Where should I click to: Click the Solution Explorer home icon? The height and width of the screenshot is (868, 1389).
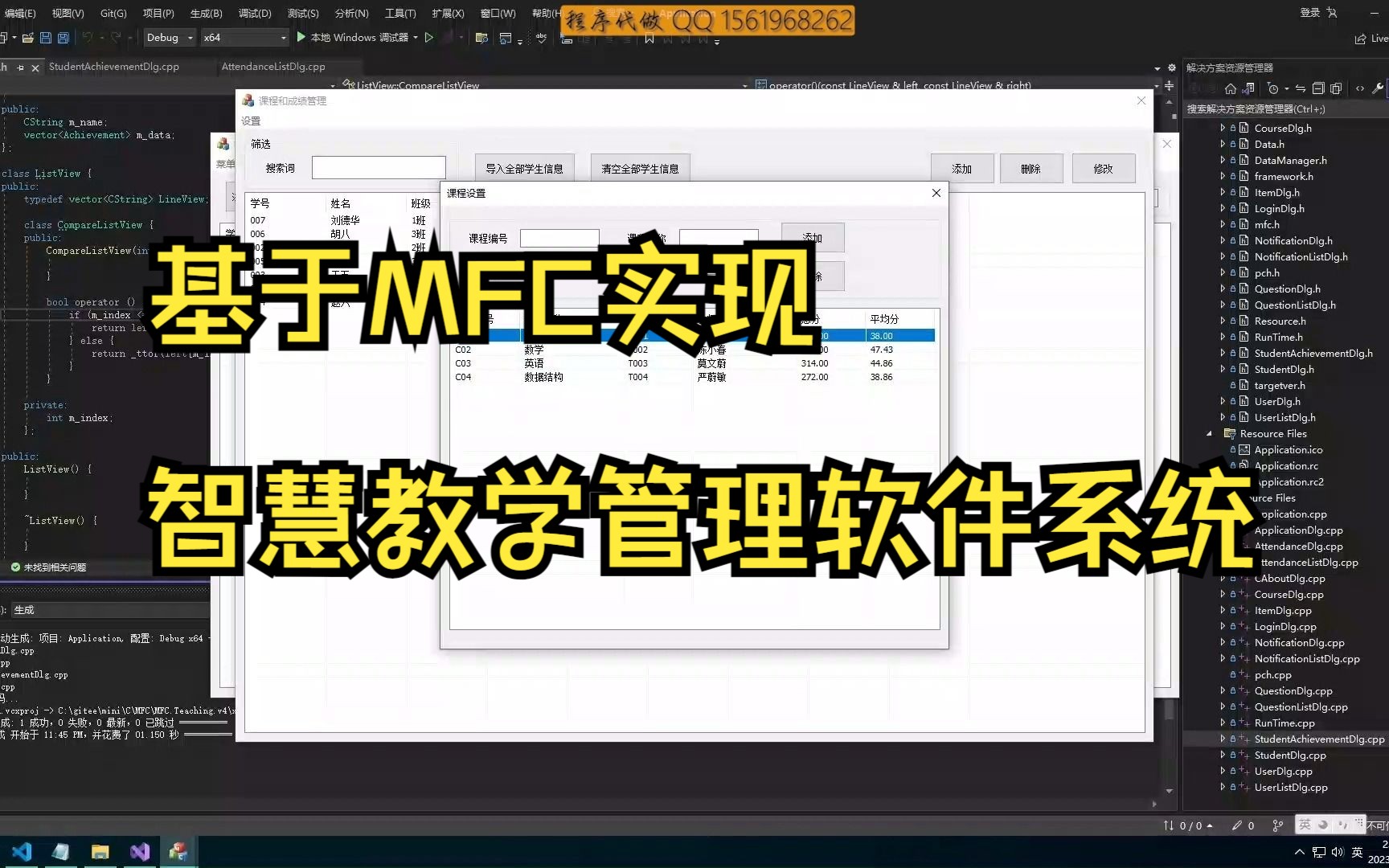point(1231,88)
